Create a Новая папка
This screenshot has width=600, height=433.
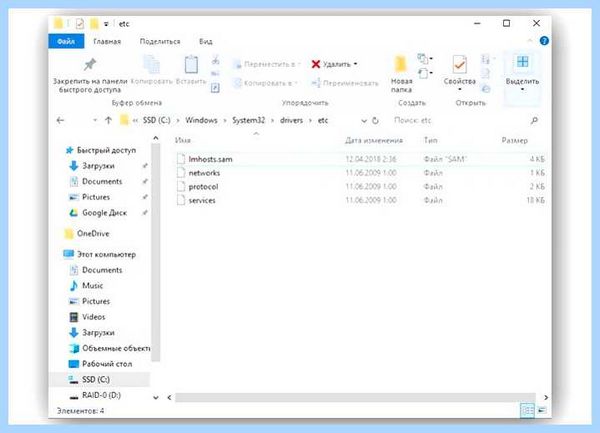pyautogui.click(x=401, y=75)
